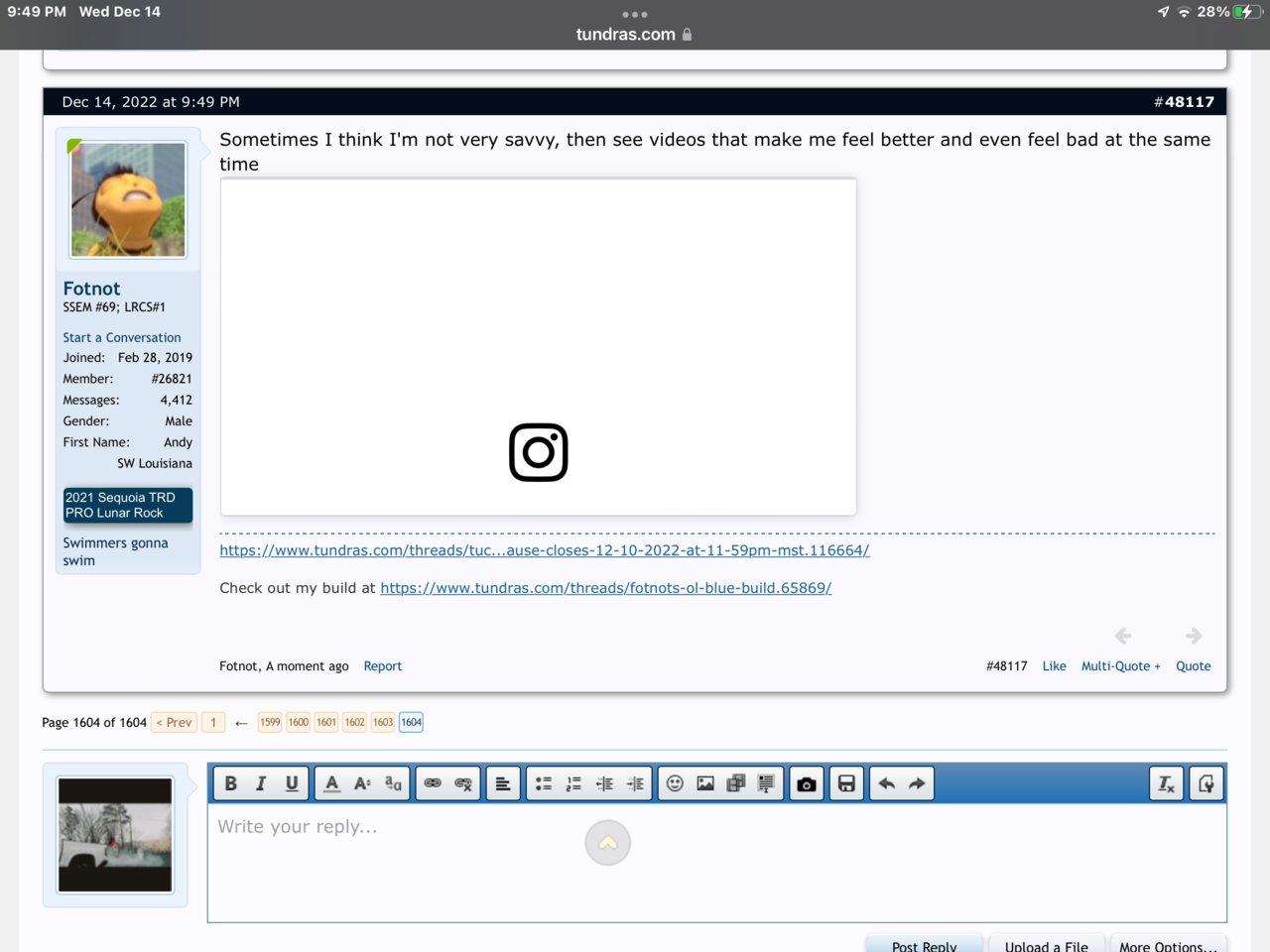
Task: Open page 1600
Action: (299, 722)
